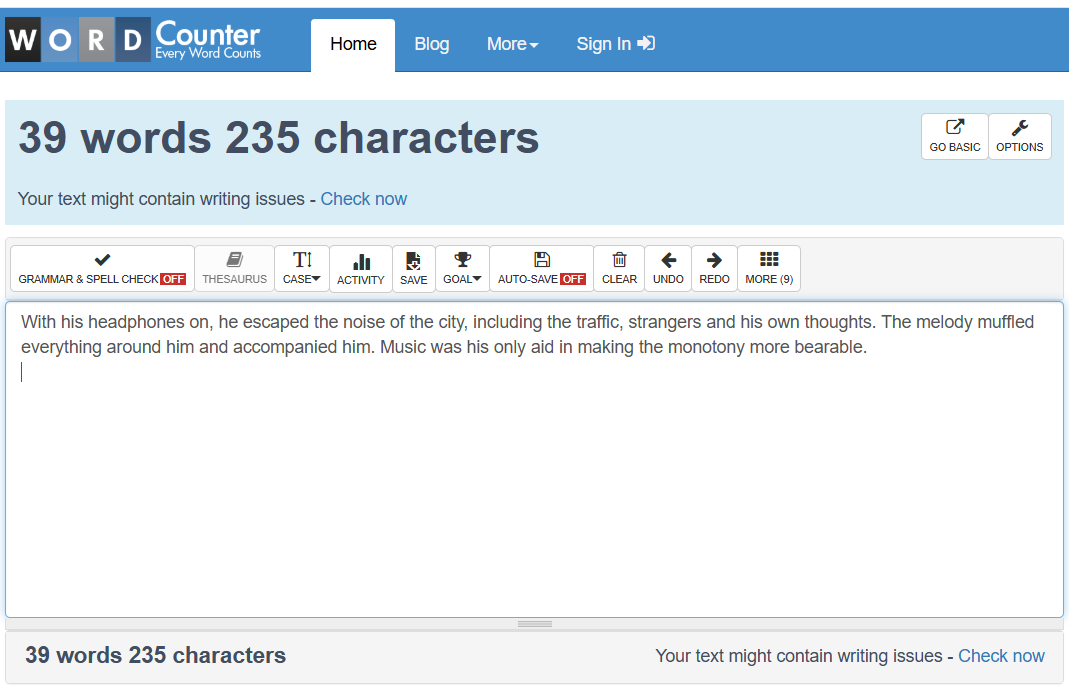Click the Undo arrow button
Image resolution: width=1069 pixels, height=687 pixels.
pos(668,269)
